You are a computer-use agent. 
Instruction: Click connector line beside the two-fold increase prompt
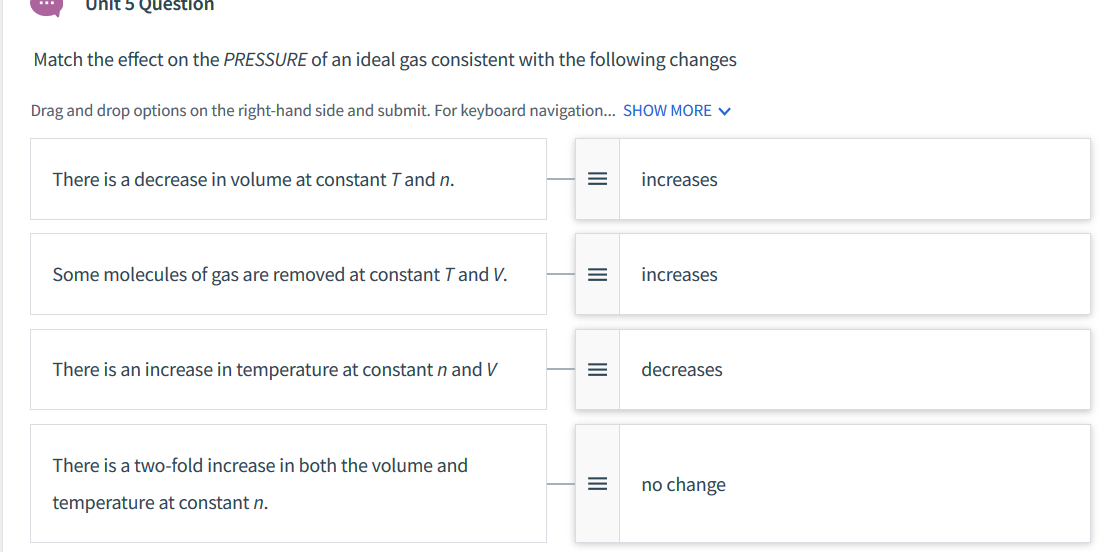[x=561, y=485]
